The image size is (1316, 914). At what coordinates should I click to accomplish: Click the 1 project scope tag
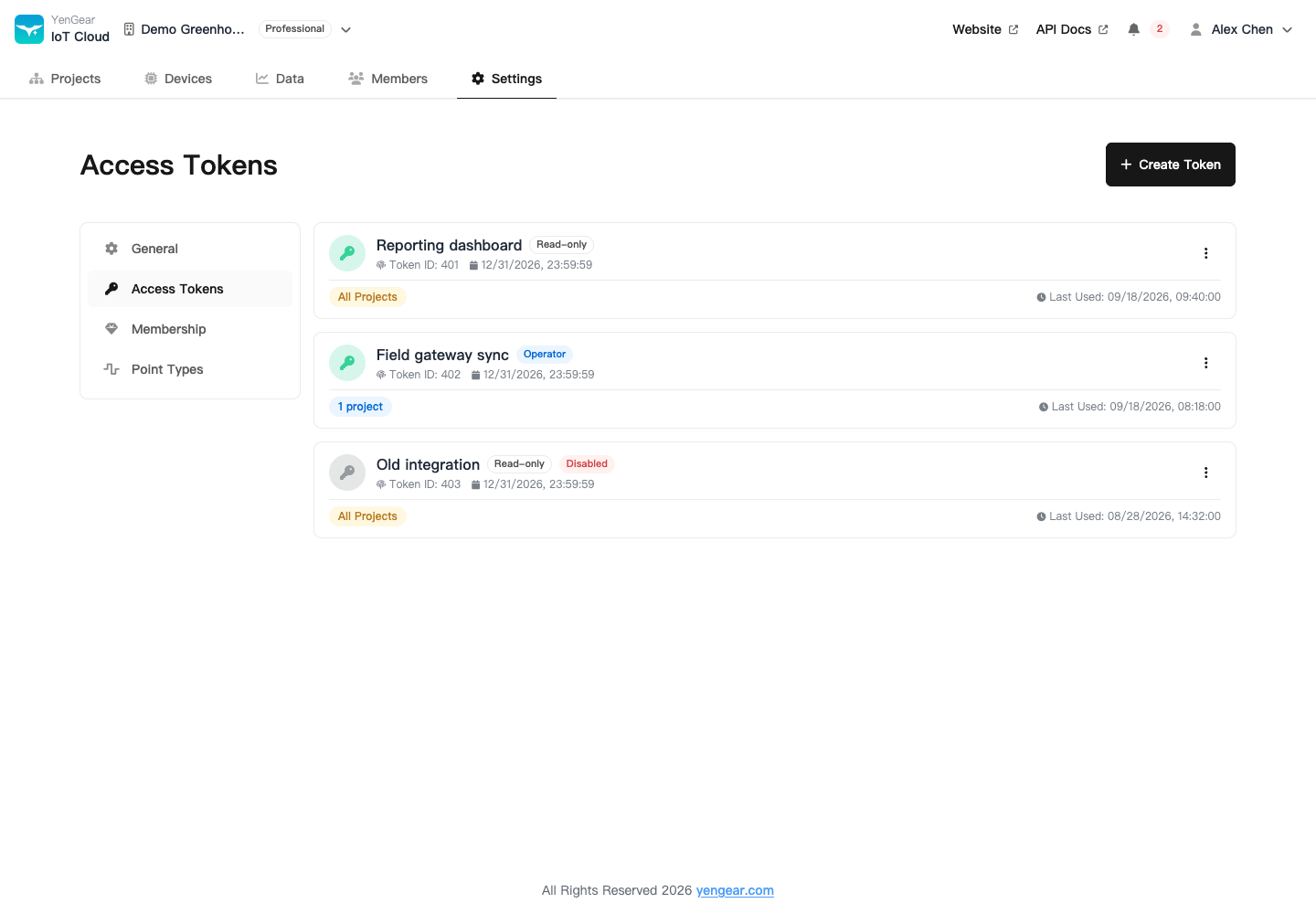click(x=360, y=407)
